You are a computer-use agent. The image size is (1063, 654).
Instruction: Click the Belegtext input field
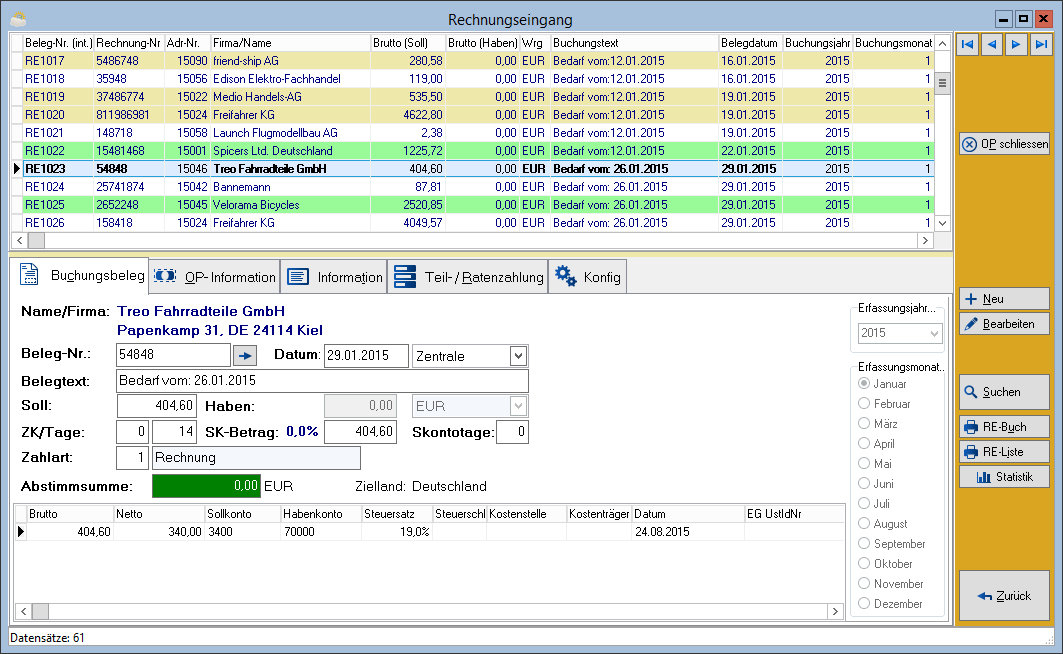point(322,381)
